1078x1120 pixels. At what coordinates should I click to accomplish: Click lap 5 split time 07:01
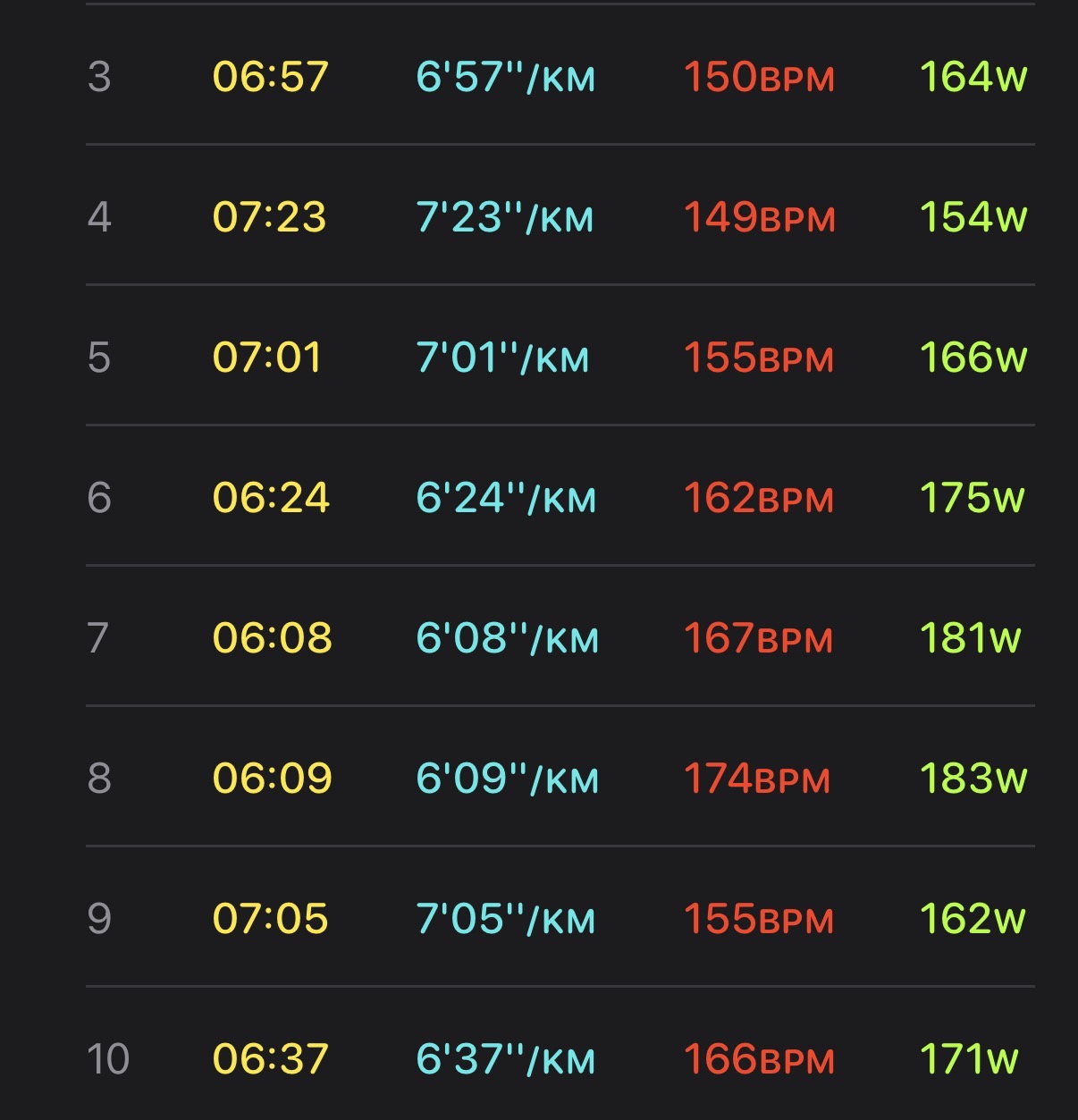coord(266,358)
